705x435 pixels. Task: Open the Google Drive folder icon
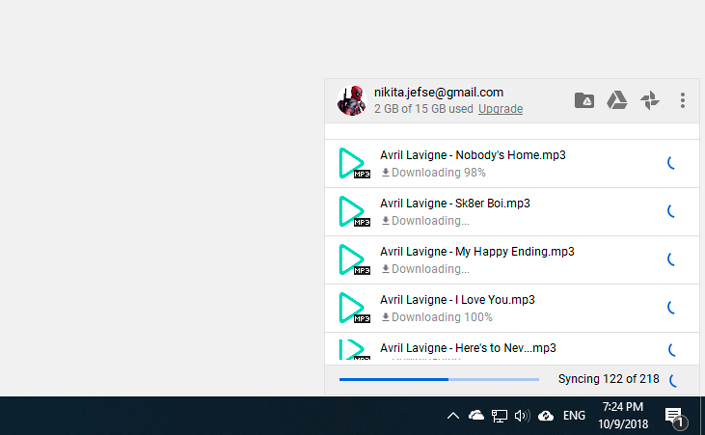[584, 100]
